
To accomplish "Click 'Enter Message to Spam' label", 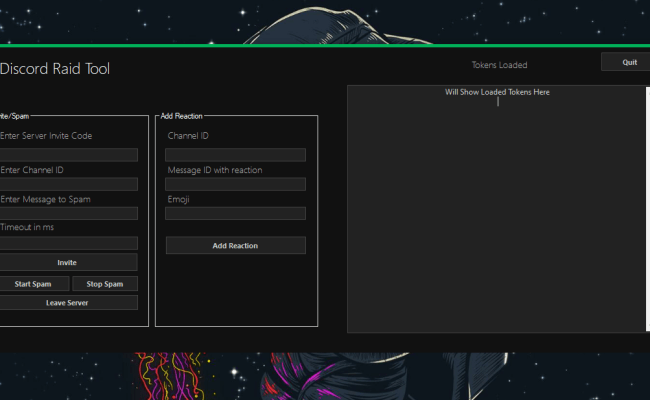I will (x=45, y=199).
